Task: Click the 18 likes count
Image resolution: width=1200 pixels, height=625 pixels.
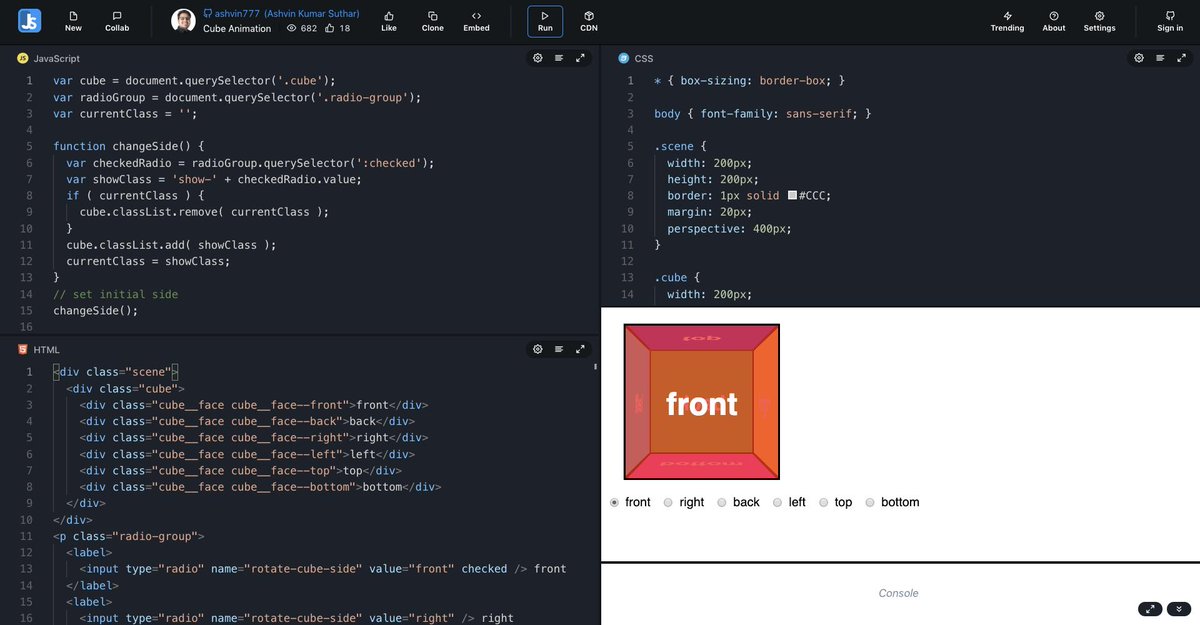Action: pyautogui.click(x=338, y=29)
